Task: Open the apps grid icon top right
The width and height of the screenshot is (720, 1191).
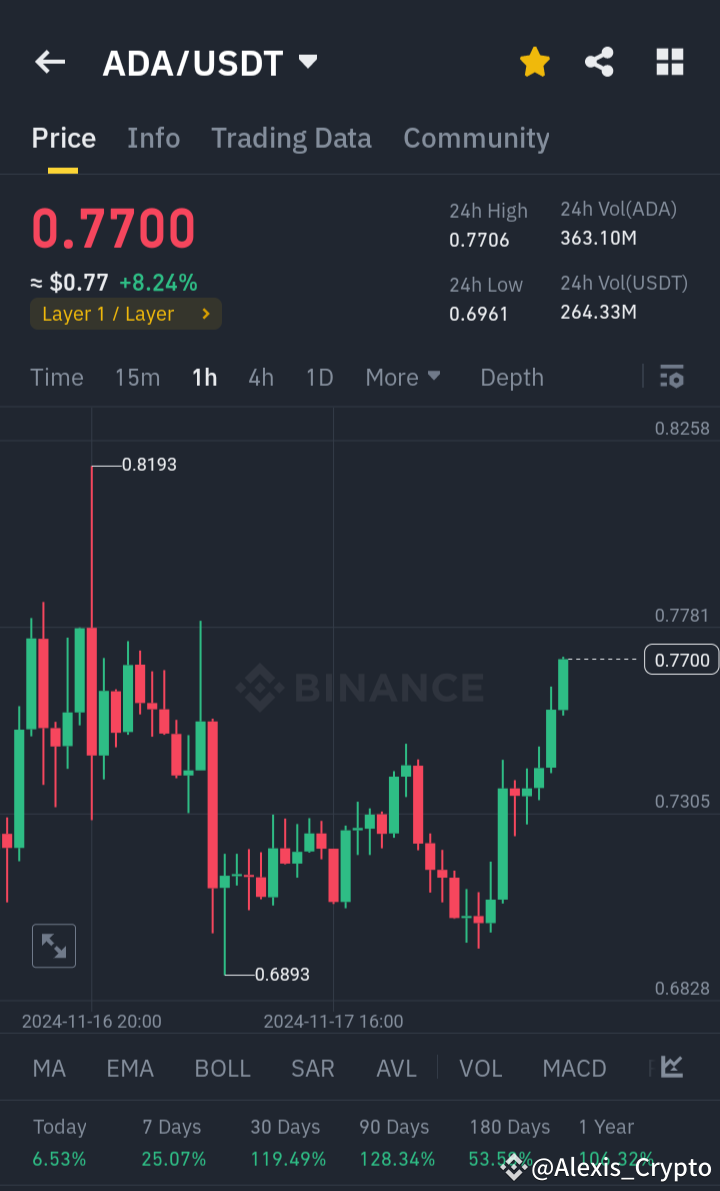Action: pos(669,62)
